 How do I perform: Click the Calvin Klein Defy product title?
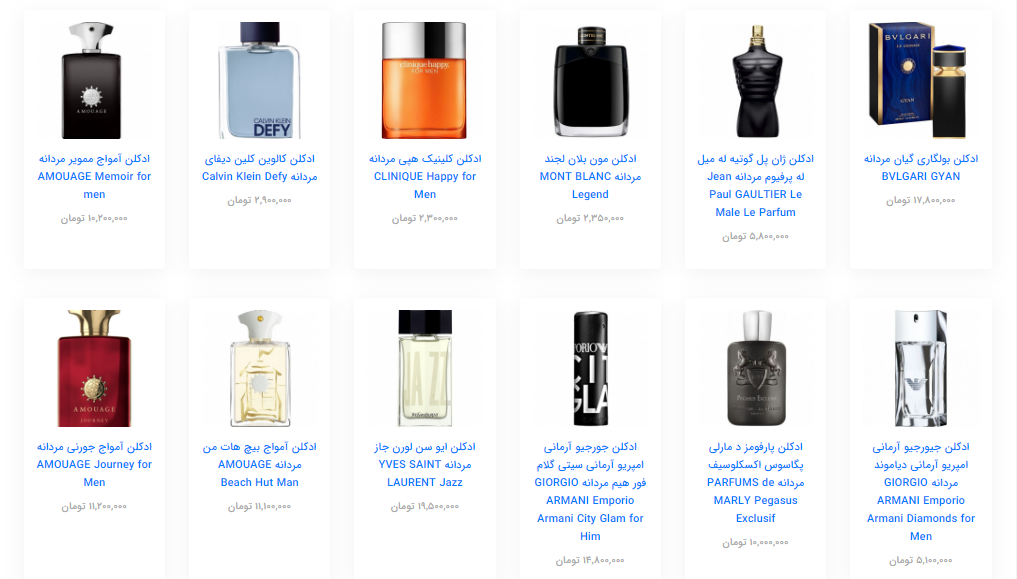point(259,167)
